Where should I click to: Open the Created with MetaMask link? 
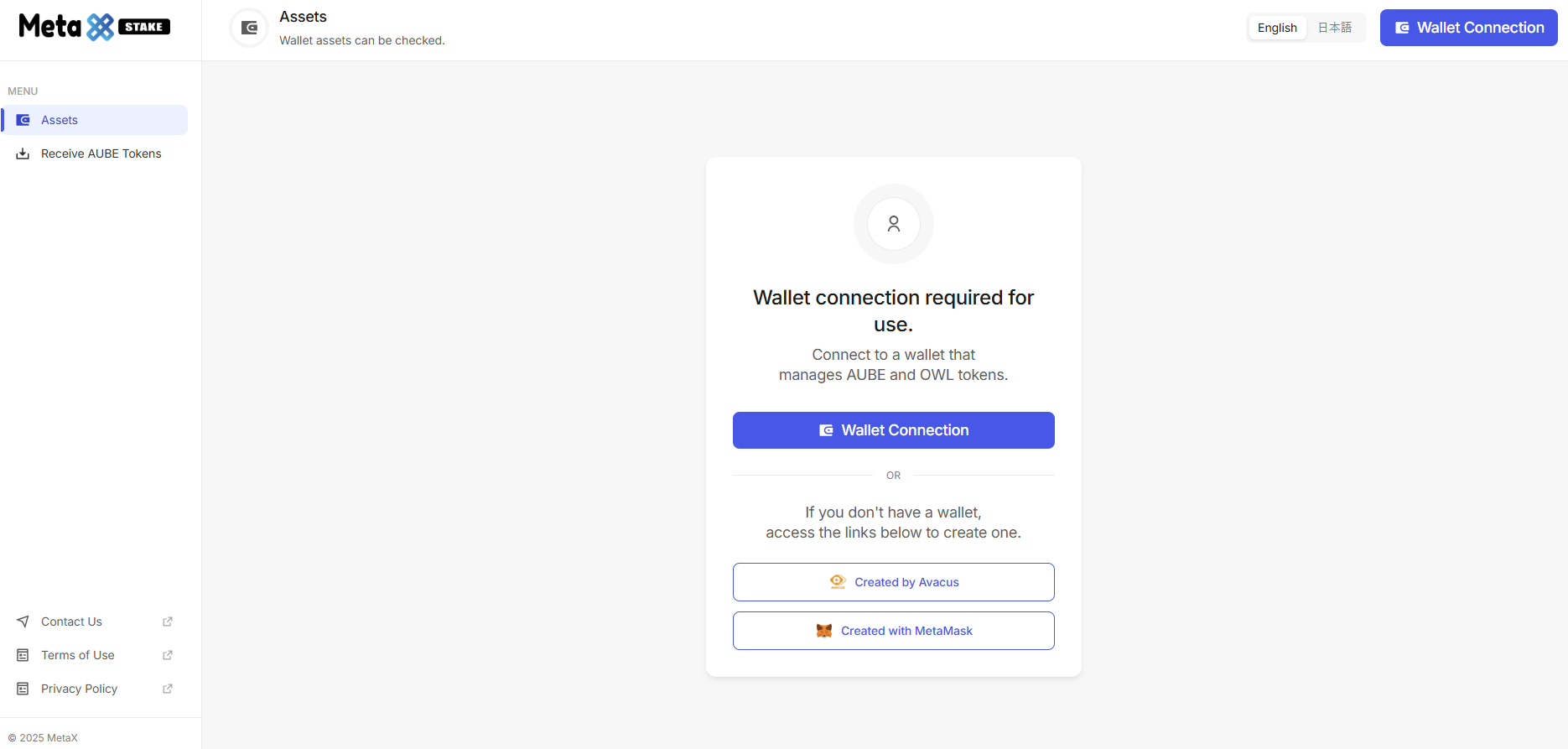[x=894, y=631]
